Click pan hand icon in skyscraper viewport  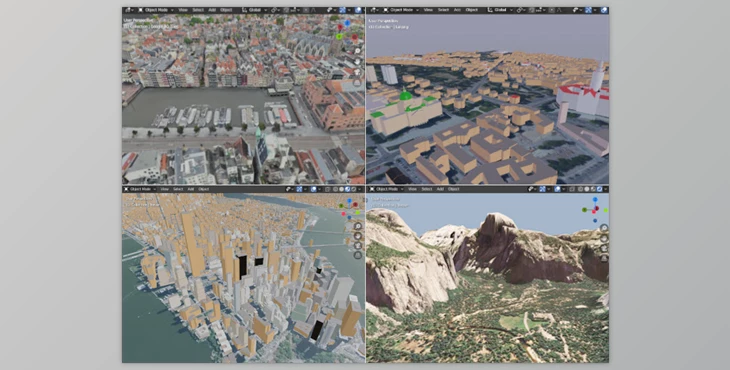pos(358,235)
